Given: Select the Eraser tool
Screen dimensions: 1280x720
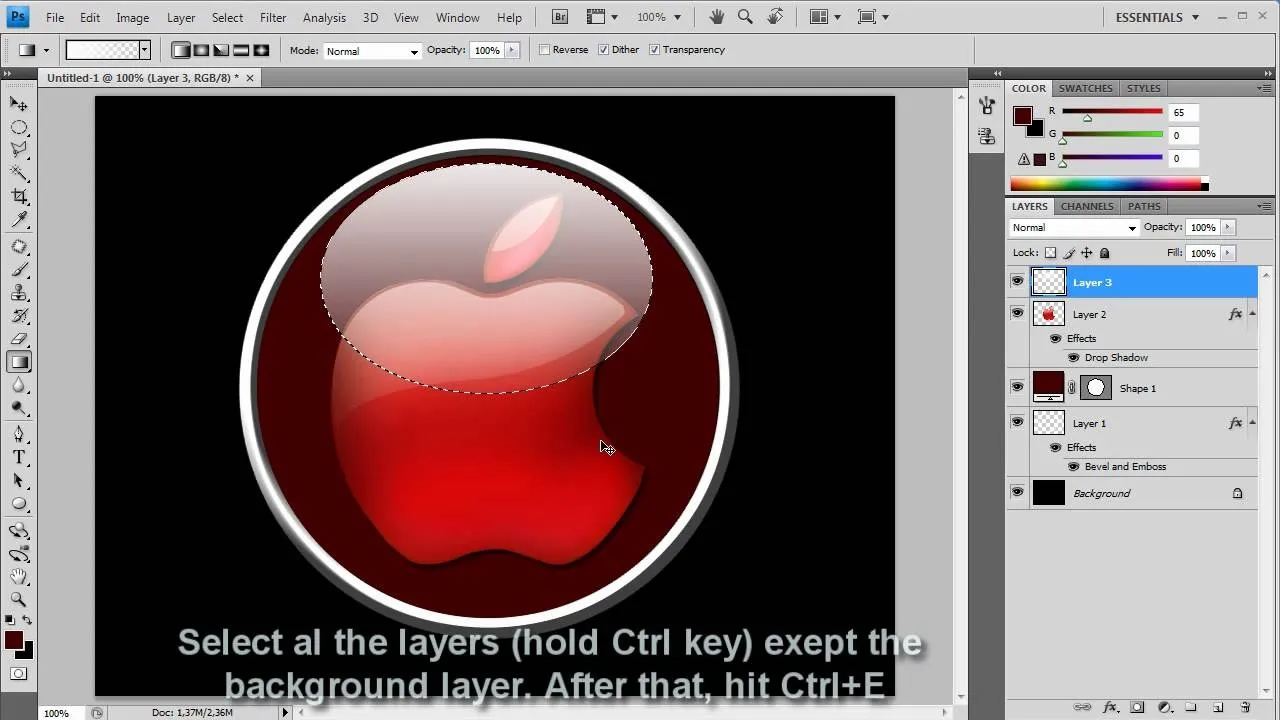Looking at the screenshot, I should click(19, 339).
